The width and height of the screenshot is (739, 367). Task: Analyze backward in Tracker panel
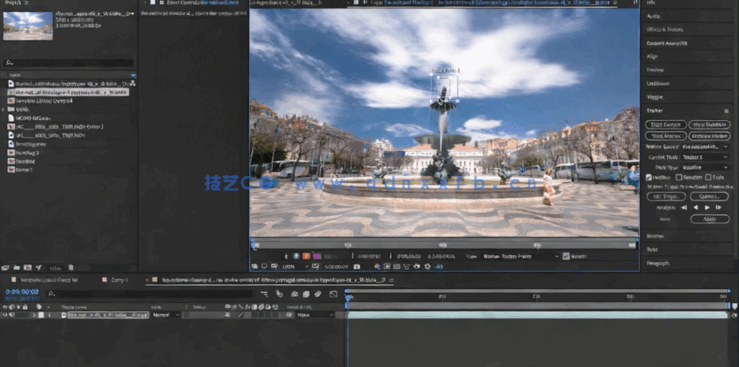[x=696, y=207]
